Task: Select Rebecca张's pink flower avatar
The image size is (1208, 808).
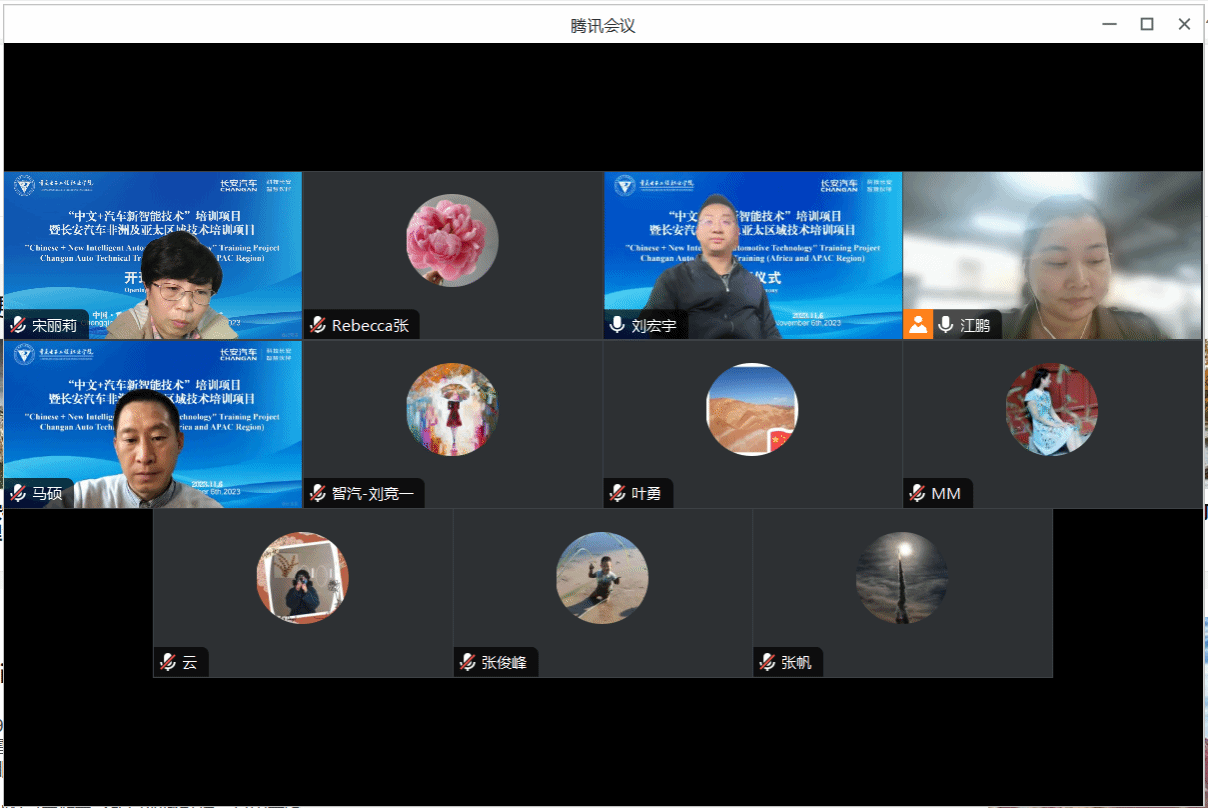Action: click(452, 241)
